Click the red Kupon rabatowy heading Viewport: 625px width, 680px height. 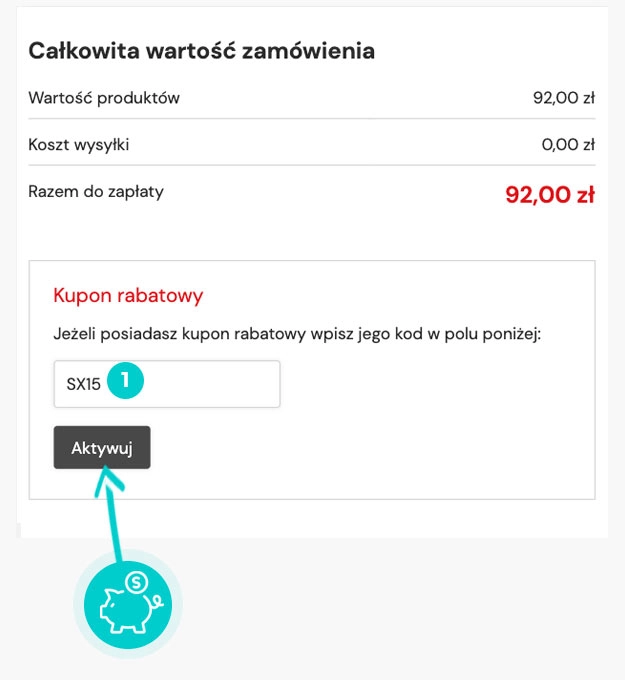tap(127, 296)
